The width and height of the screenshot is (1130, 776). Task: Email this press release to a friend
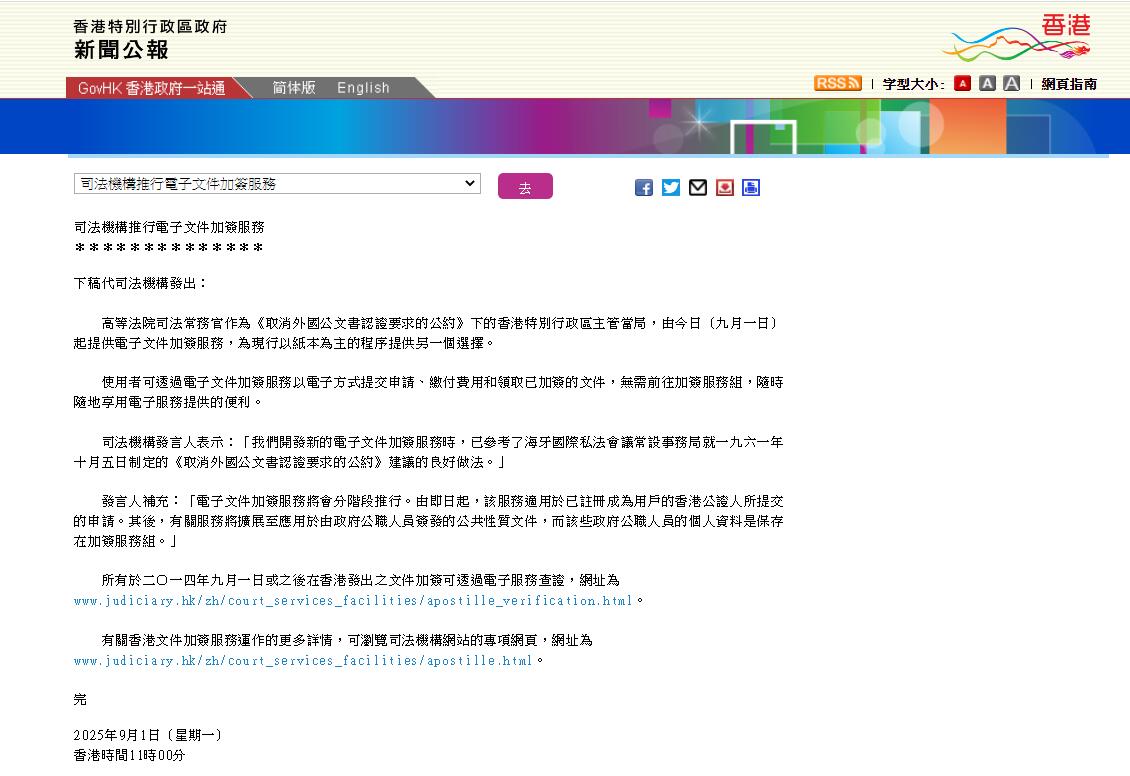click(697, 187)
